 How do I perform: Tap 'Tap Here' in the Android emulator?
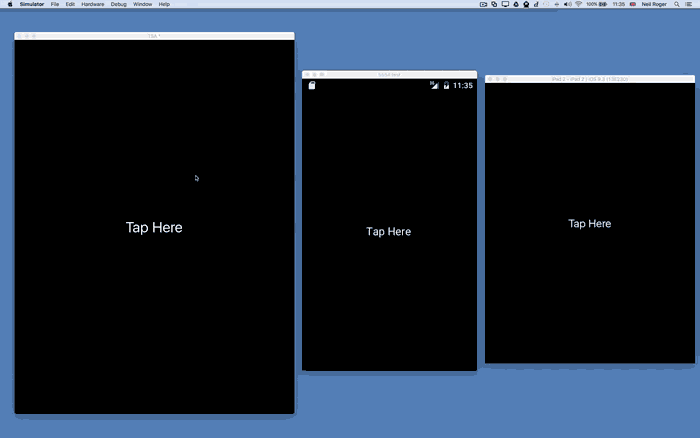388,232
